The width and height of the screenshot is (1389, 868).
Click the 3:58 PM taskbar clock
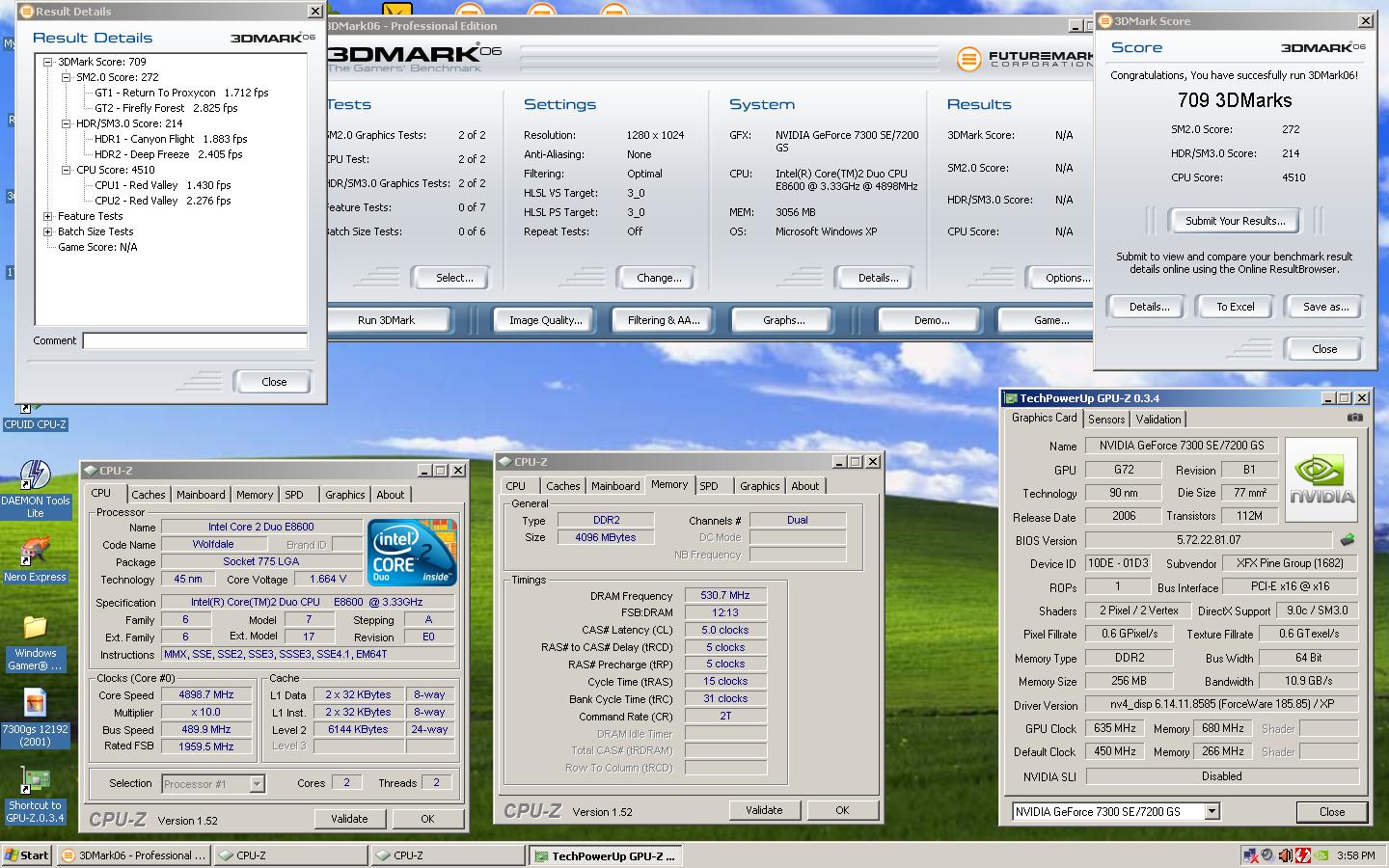pos(1356,855)
